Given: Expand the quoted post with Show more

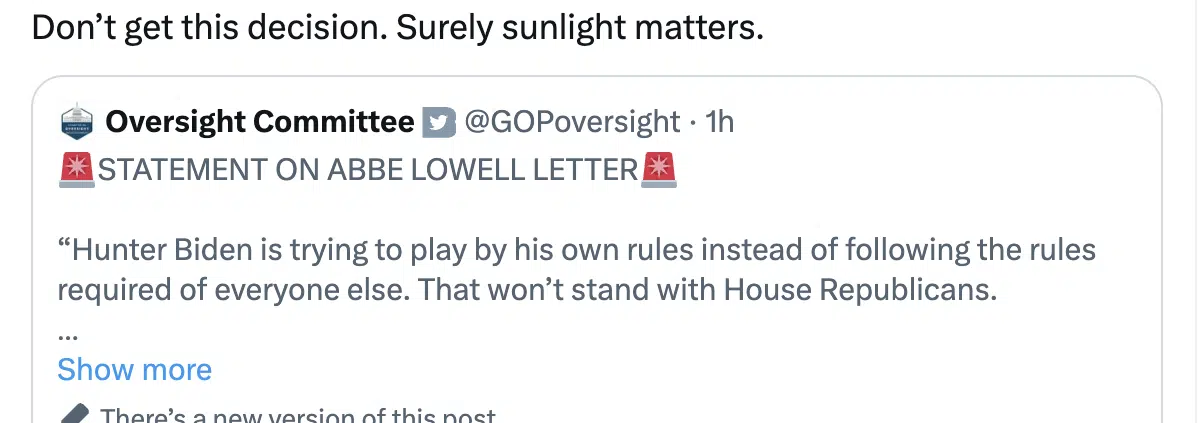Looking at the screenshot, I should click(x=134, y=370).
